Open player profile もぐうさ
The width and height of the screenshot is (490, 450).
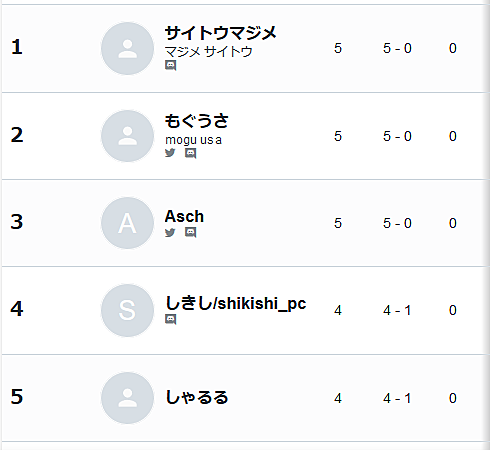[x=197, y=121]
